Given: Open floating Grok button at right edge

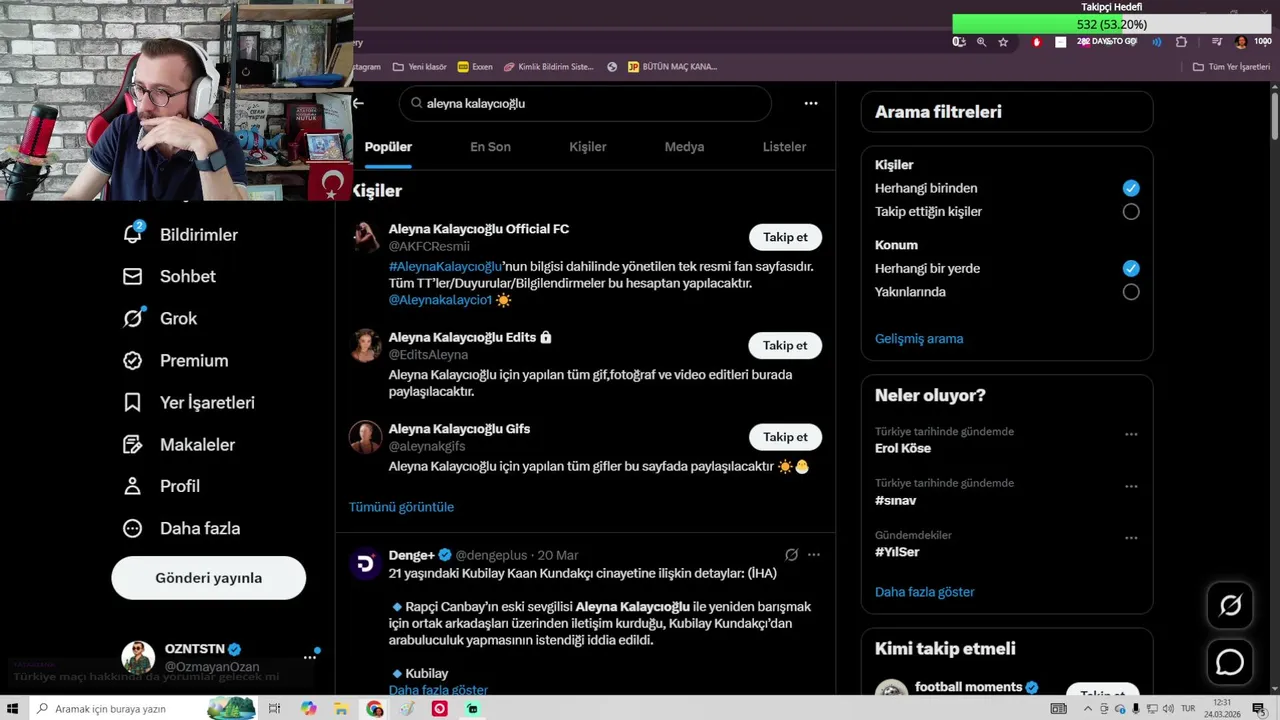Looking at the screenshot, I should (x=1230, y=605).
